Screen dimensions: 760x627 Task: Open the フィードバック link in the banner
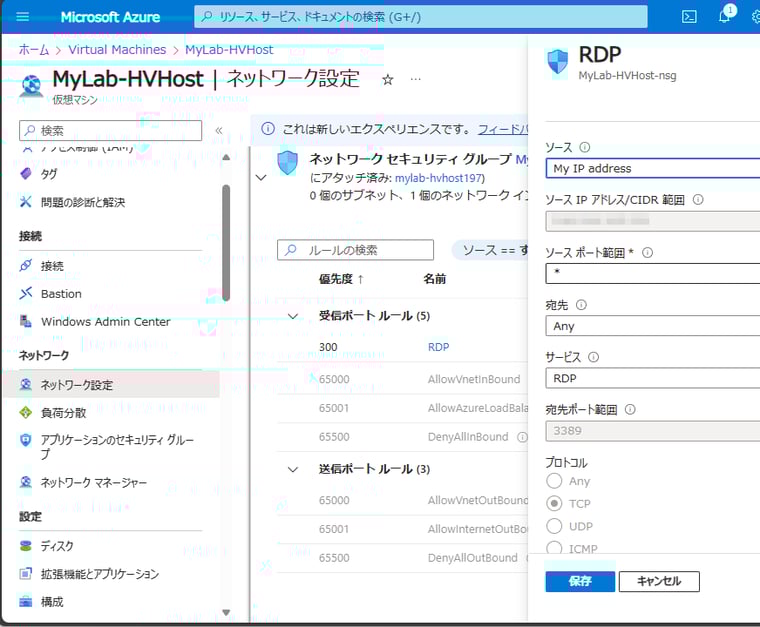tap(503, 129)
